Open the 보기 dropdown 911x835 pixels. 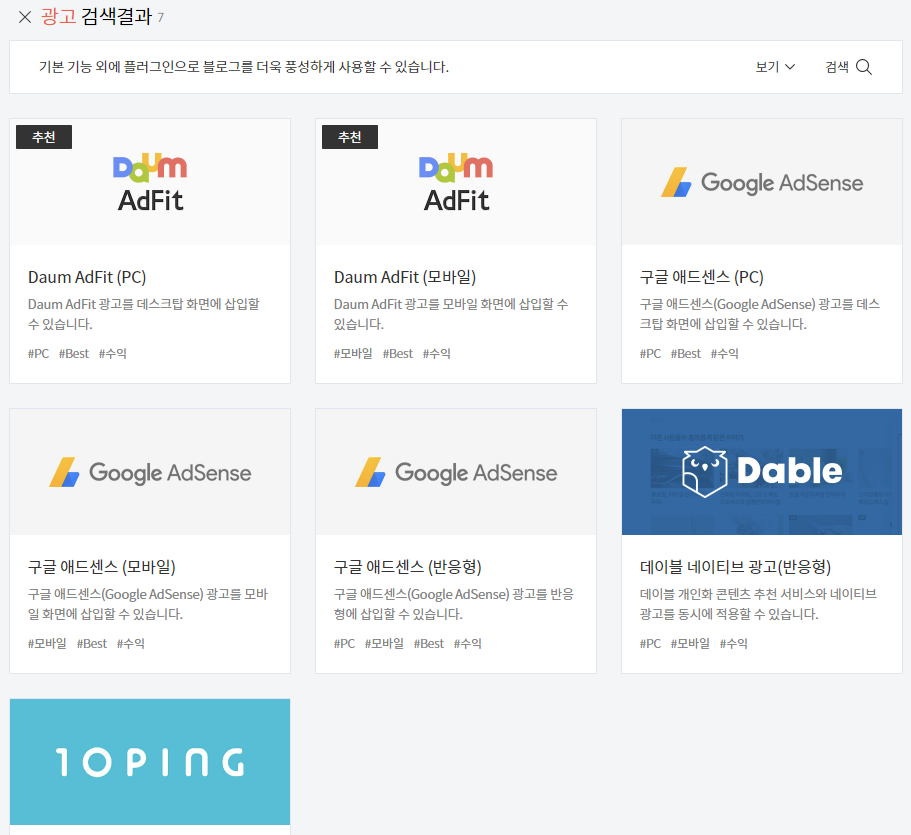775,67
